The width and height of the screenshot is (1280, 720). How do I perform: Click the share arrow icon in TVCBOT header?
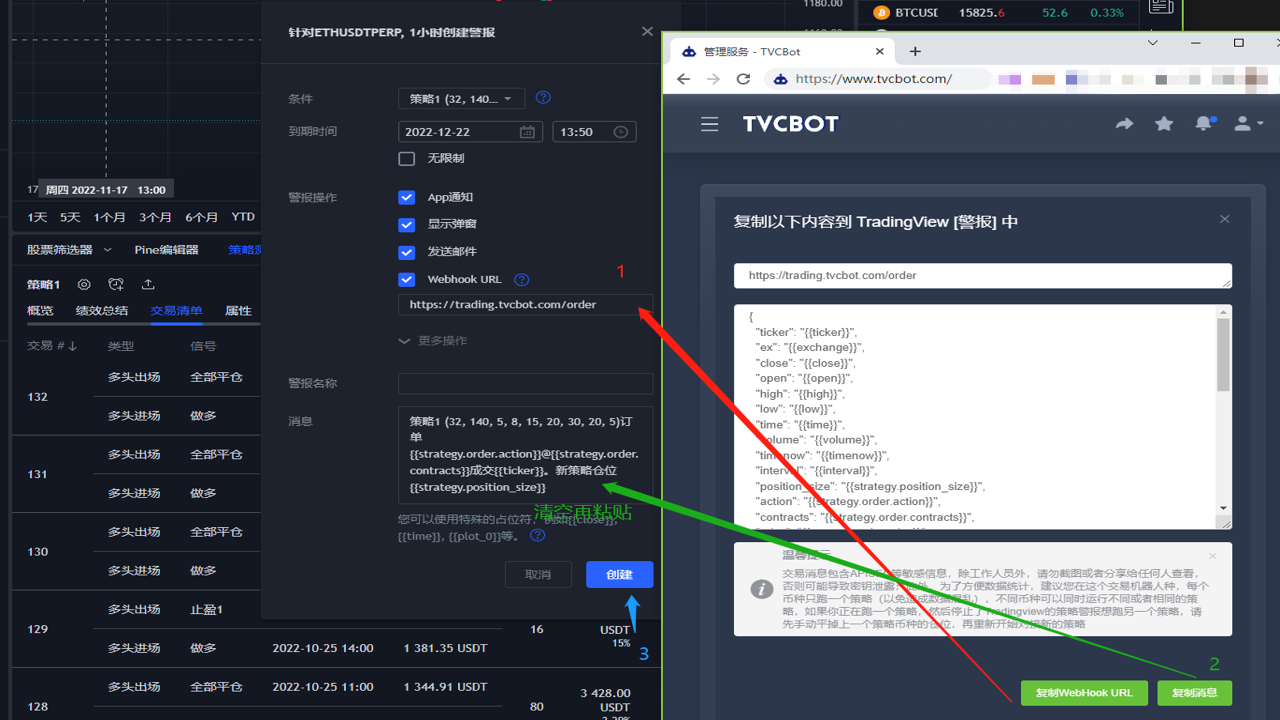pos(1124,124)
